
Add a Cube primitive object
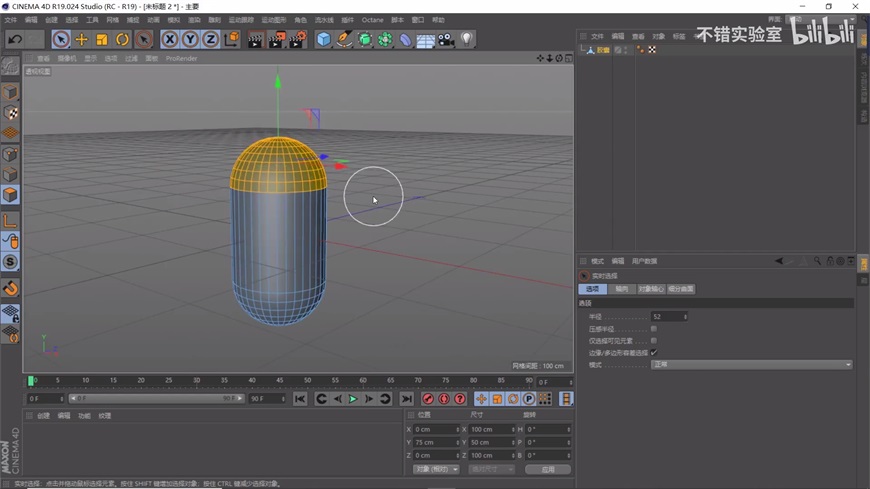point(323,39)
